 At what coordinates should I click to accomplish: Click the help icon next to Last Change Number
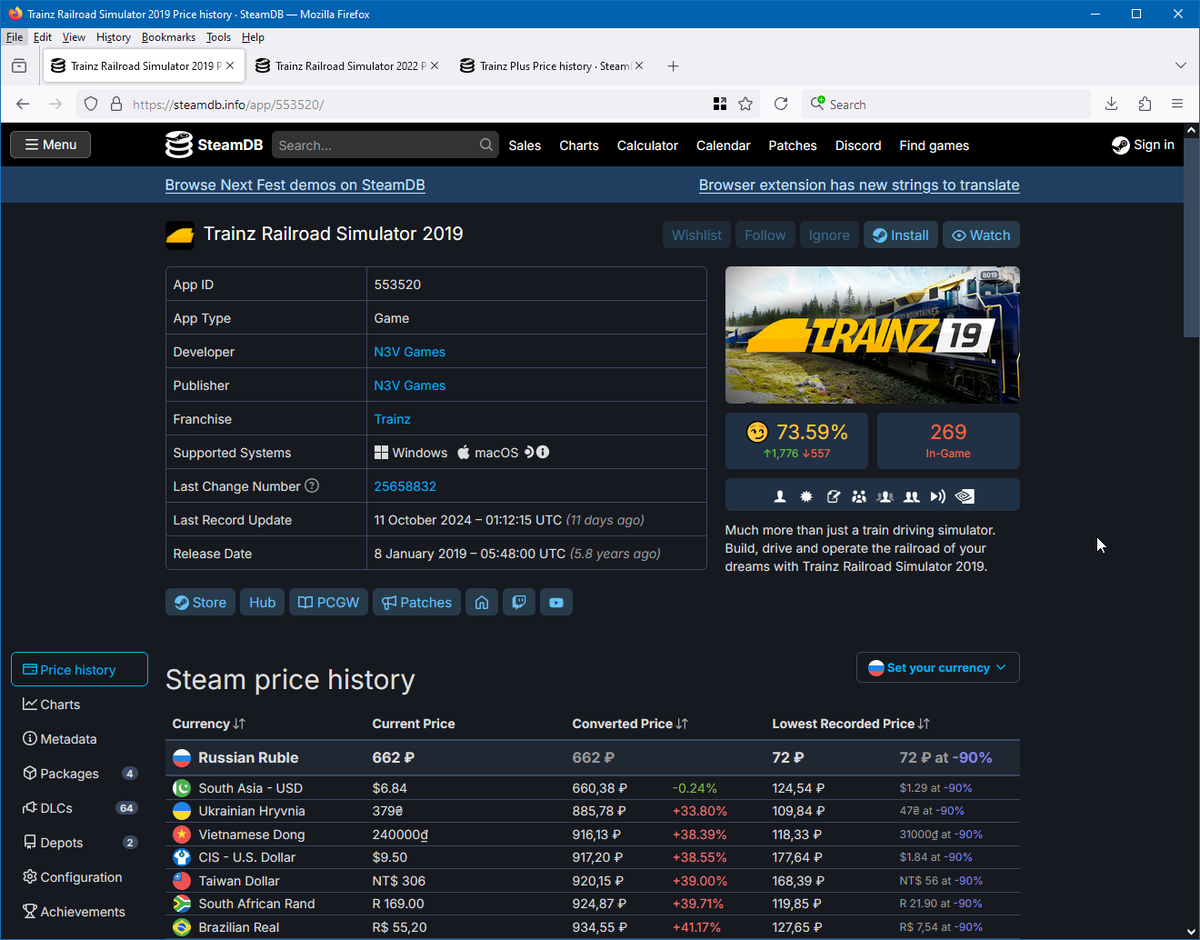point(312,486)
